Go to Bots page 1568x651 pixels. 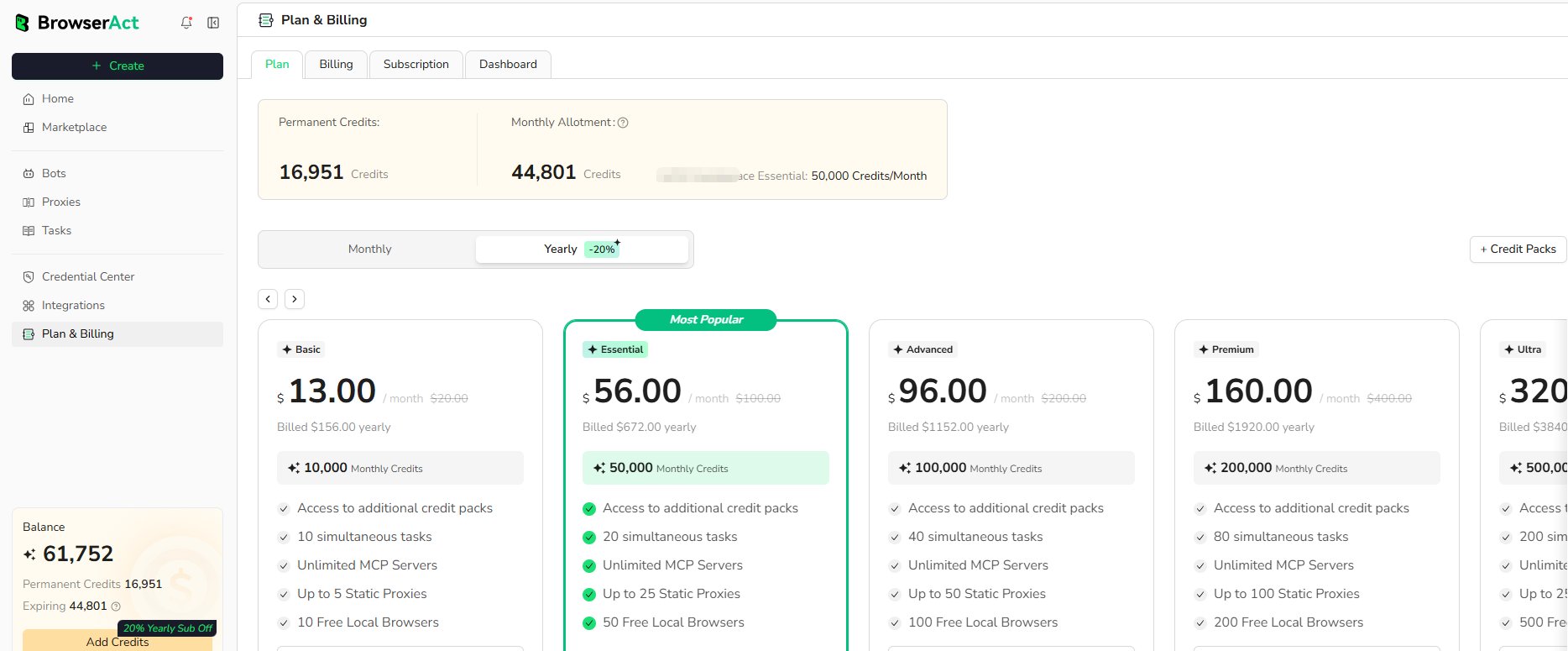(118, 173)
